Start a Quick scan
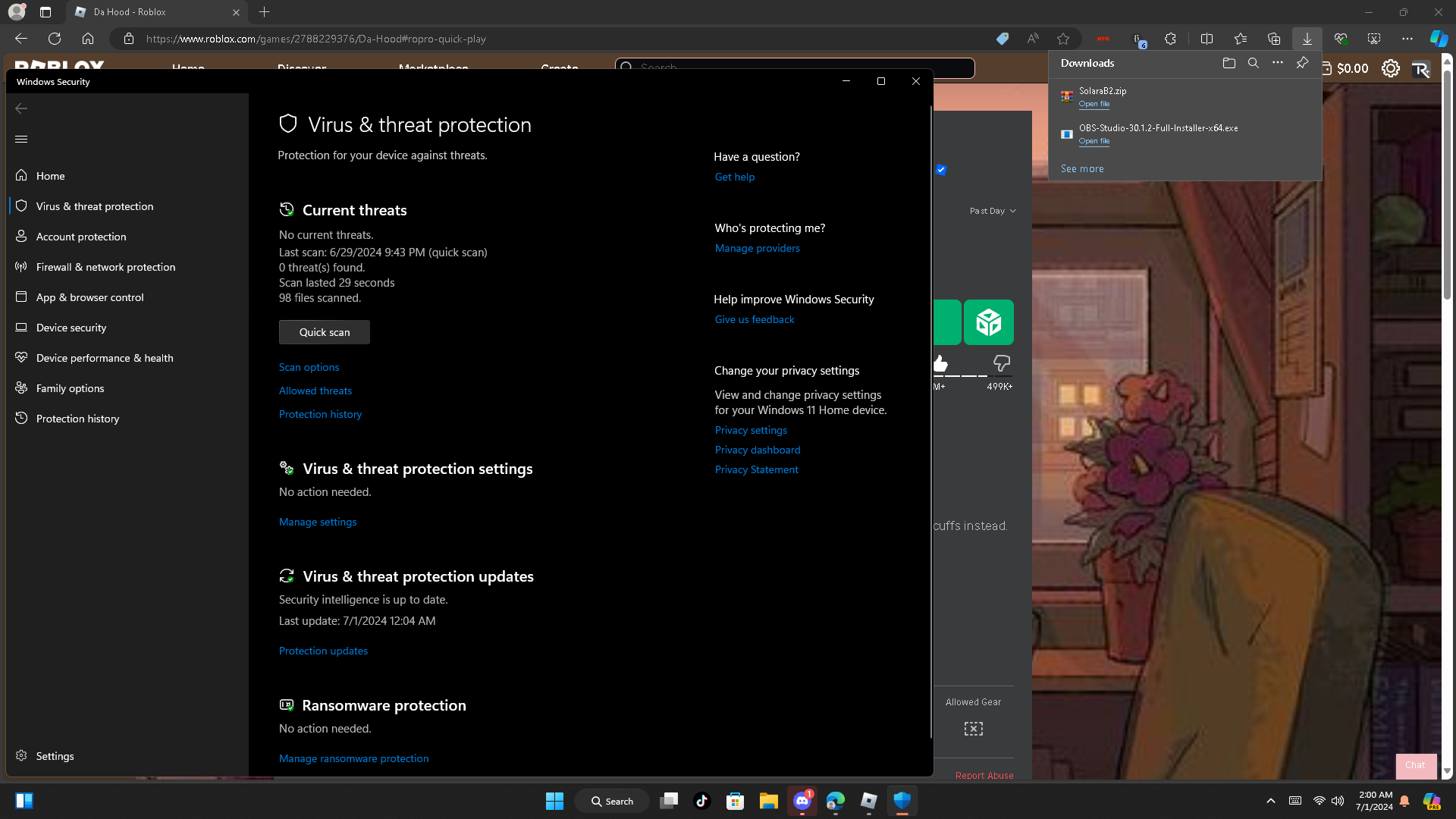The image size is (1456, 819). point(325,332)
